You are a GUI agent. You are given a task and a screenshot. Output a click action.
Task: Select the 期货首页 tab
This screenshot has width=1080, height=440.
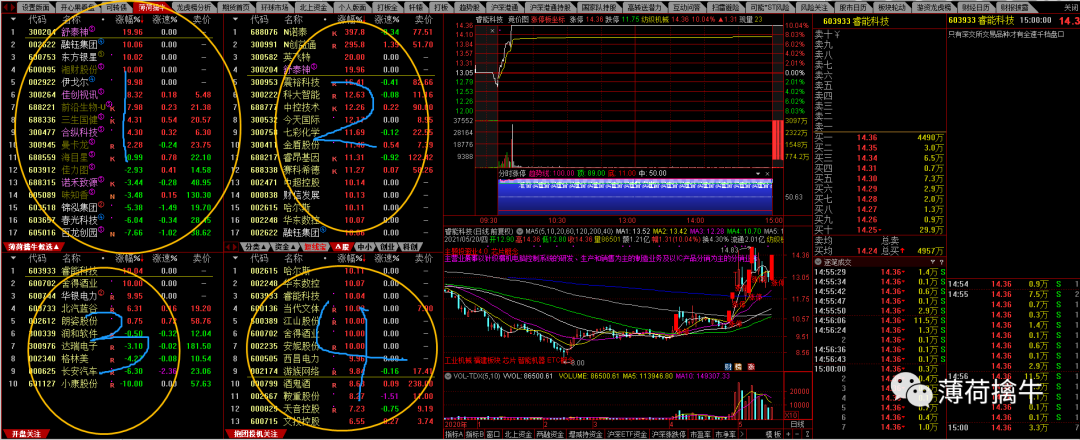pyautogui.click(x=235, y=7)
